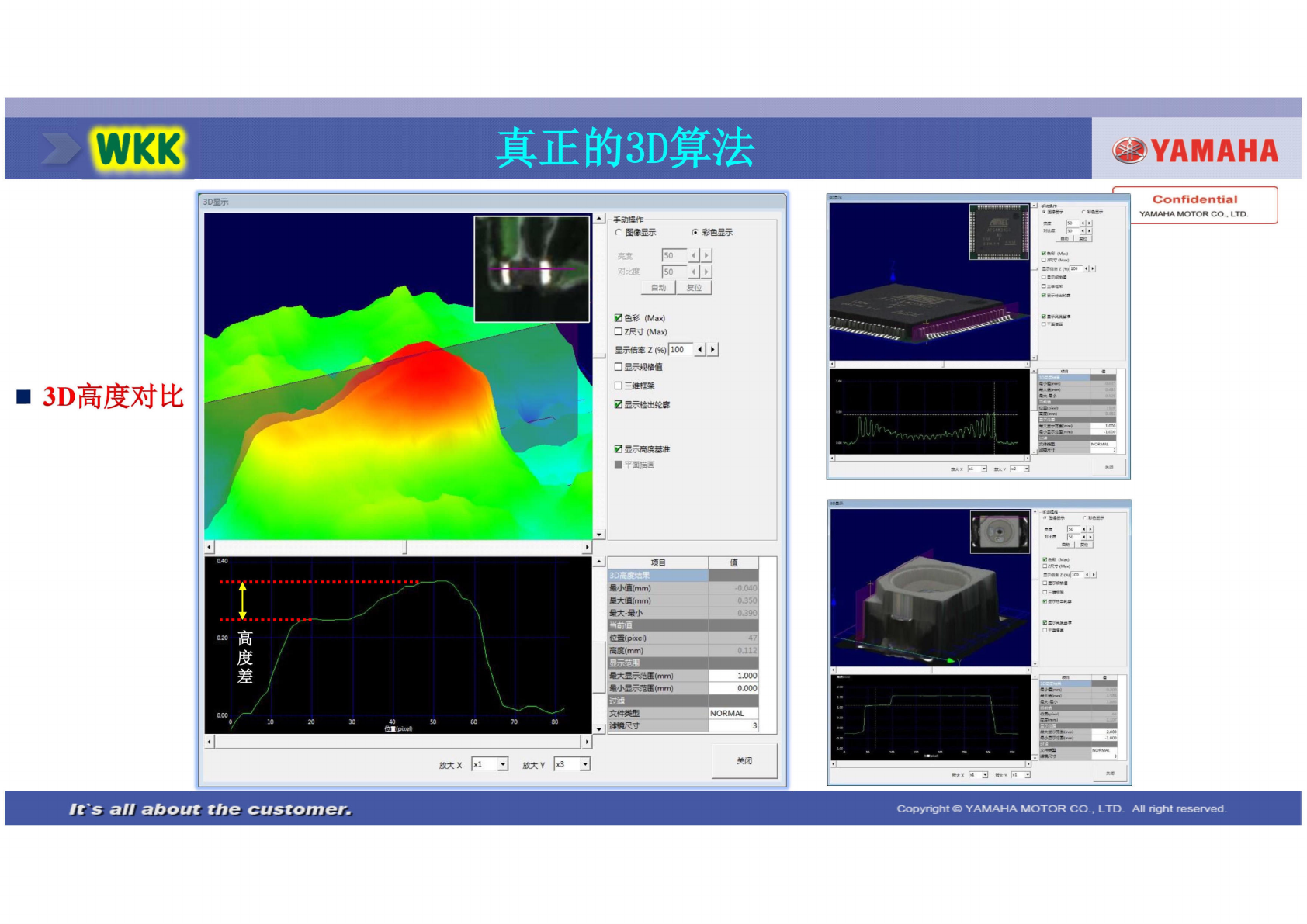1307x924 pixels.
Task: Click the 3D view vertical scrollbar thumb
Action: (599, 357)
